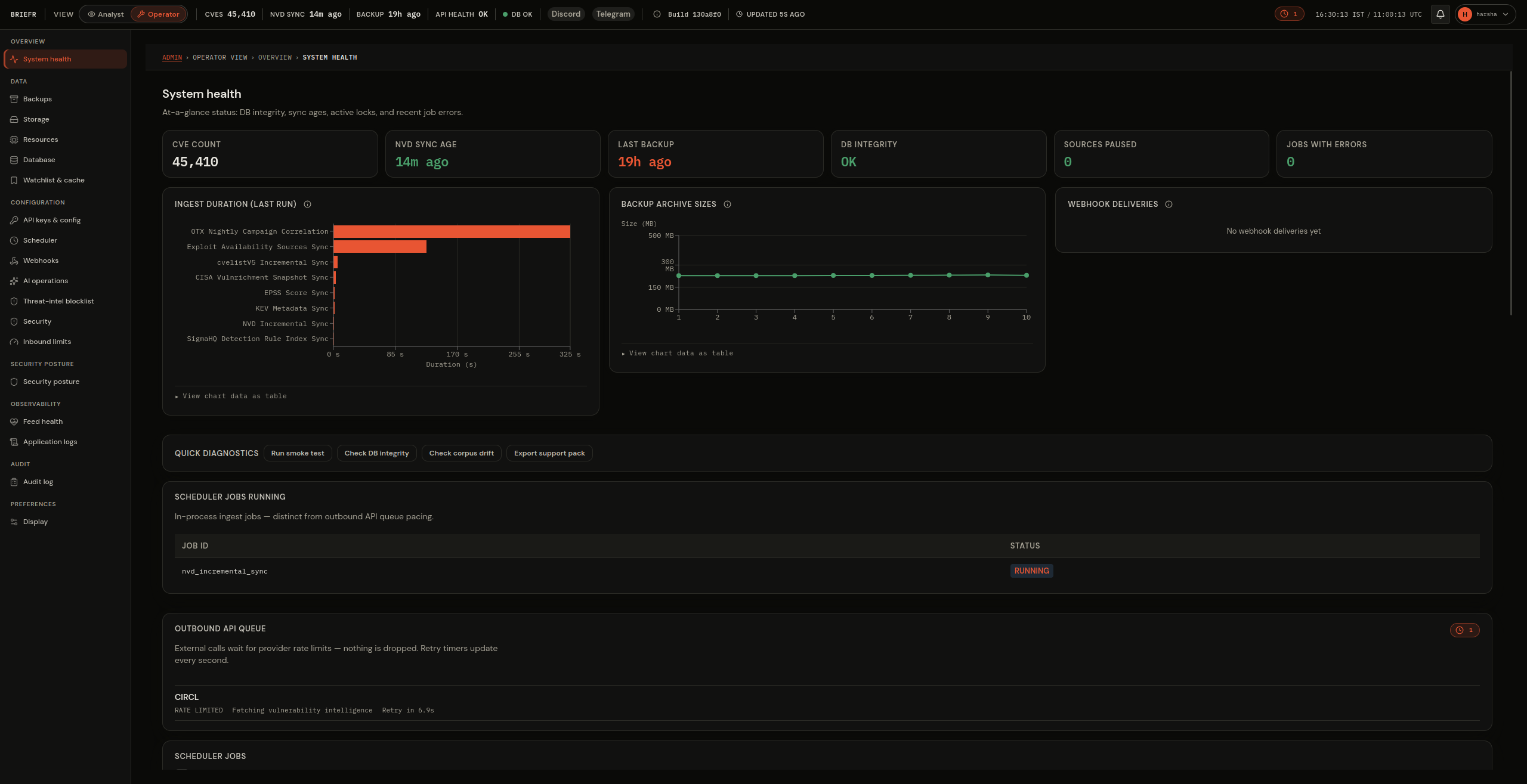The width and height of the screenshot is (1527, 784).
Task: Click the info icon beside Build 130a8f0
Action: pos(657,14)
